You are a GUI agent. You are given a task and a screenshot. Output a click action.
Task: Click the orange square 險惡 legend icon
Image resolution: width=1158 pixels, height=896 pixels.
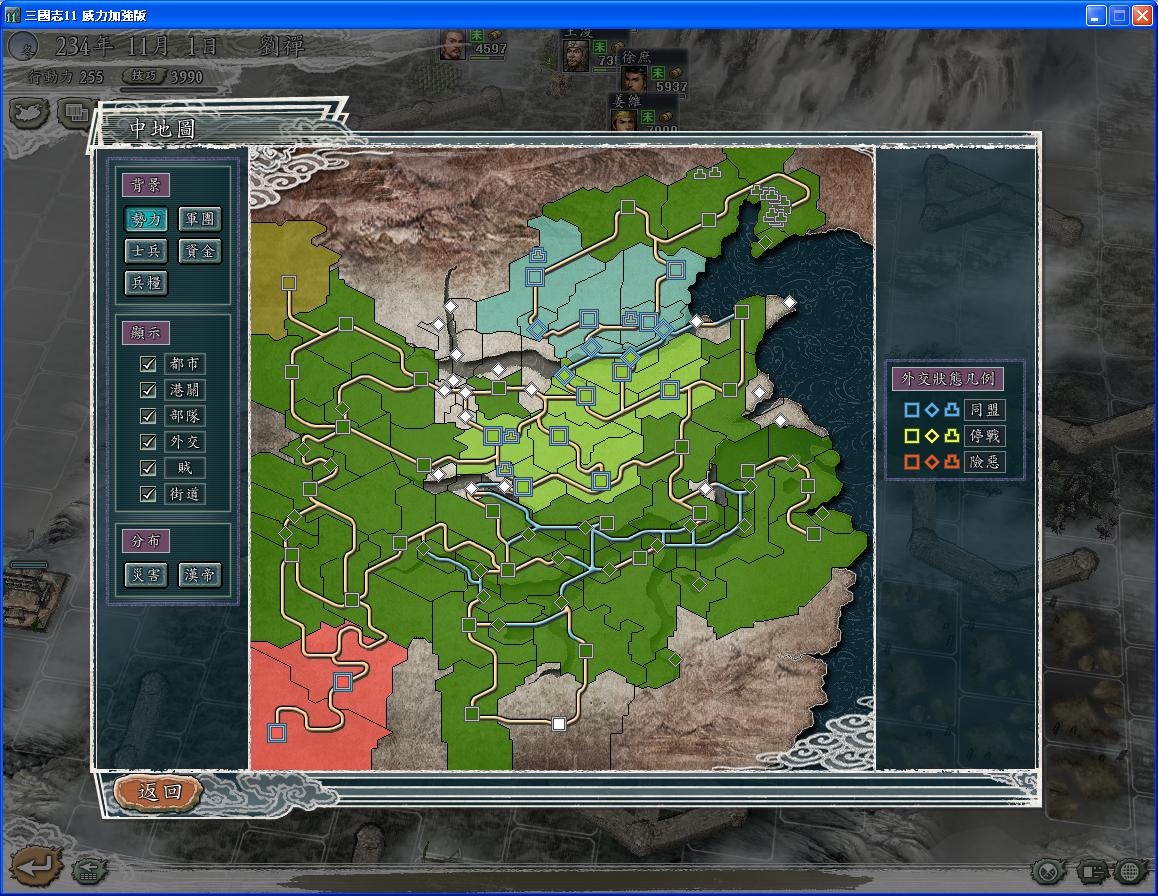(912, 462)
